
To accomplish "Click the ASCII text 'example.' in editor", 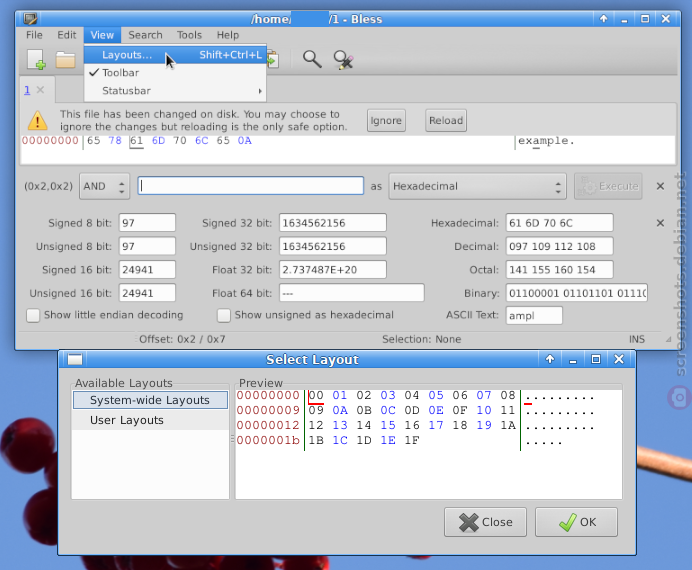I will tap(546, 141).
